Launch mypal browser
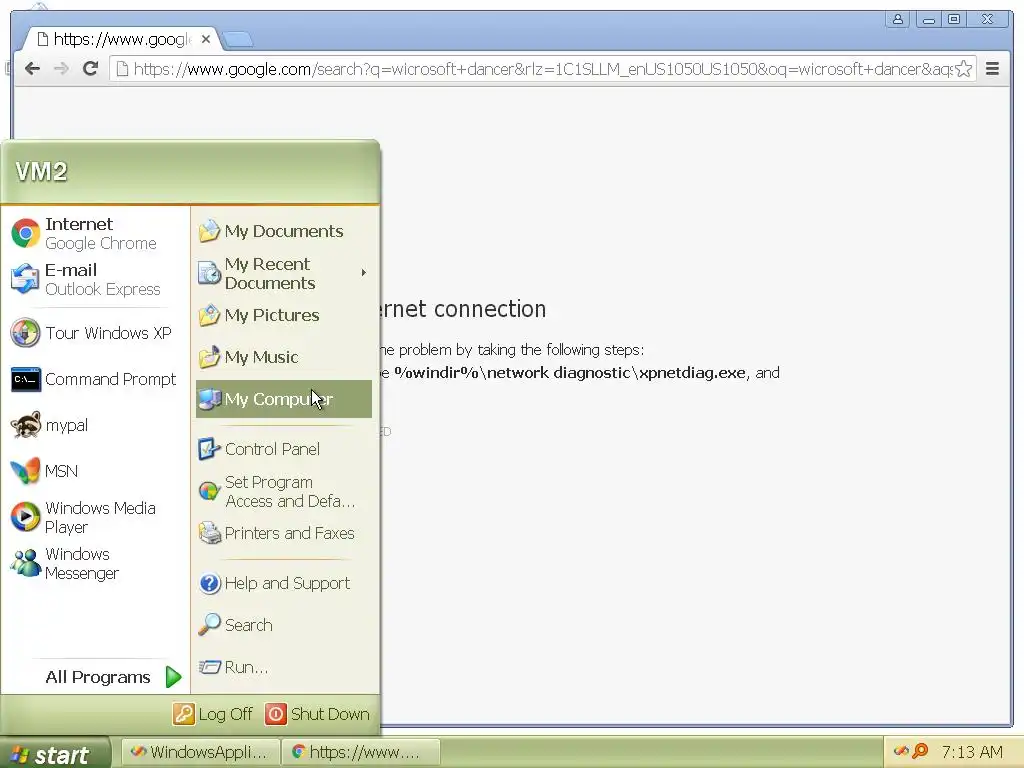 tap(95, 425)
